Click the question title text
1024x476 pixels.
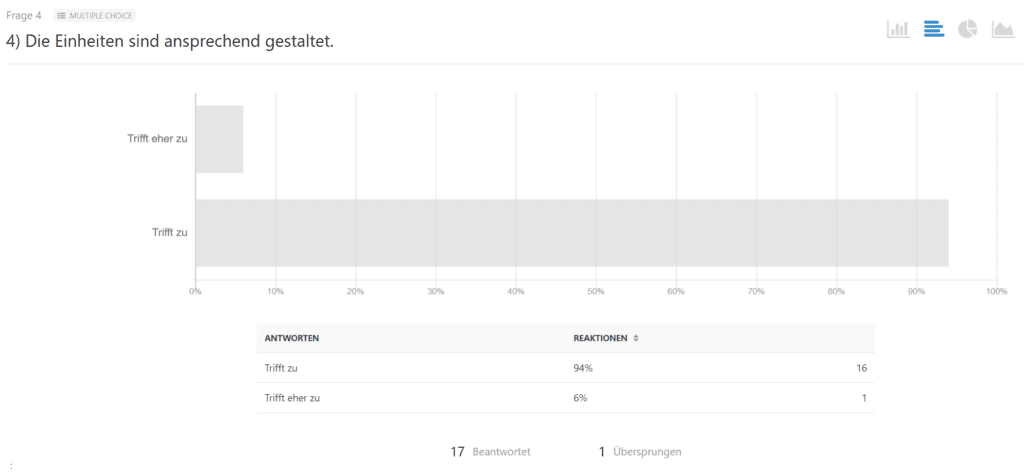(x=170, y=40)
